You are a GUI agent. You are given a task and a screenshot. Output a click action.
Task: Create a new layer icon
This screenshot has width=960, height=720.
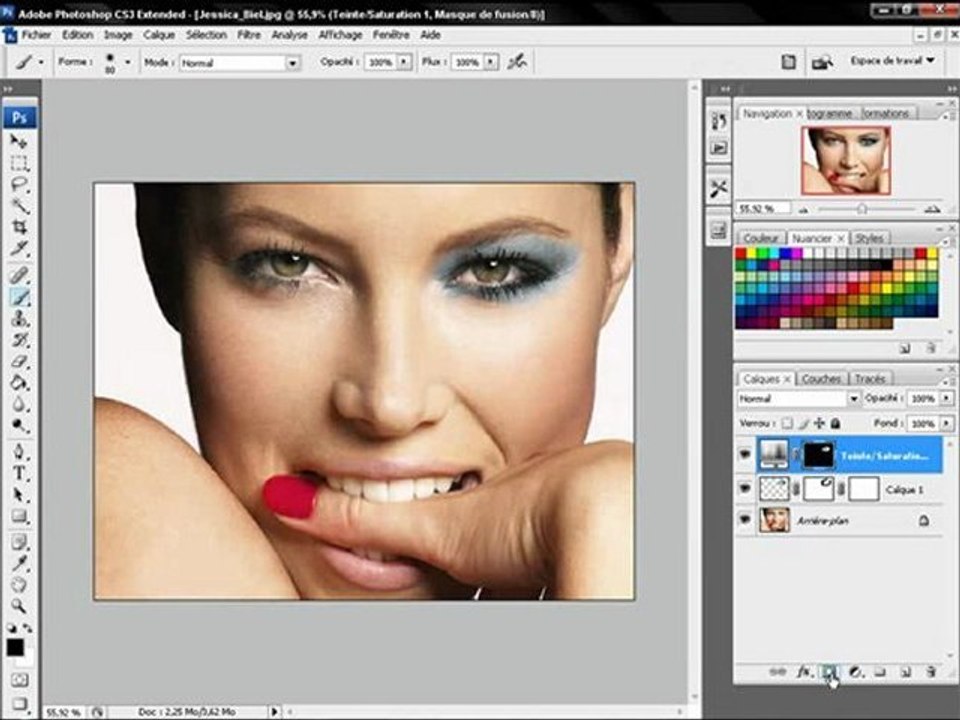coord(906,672)
